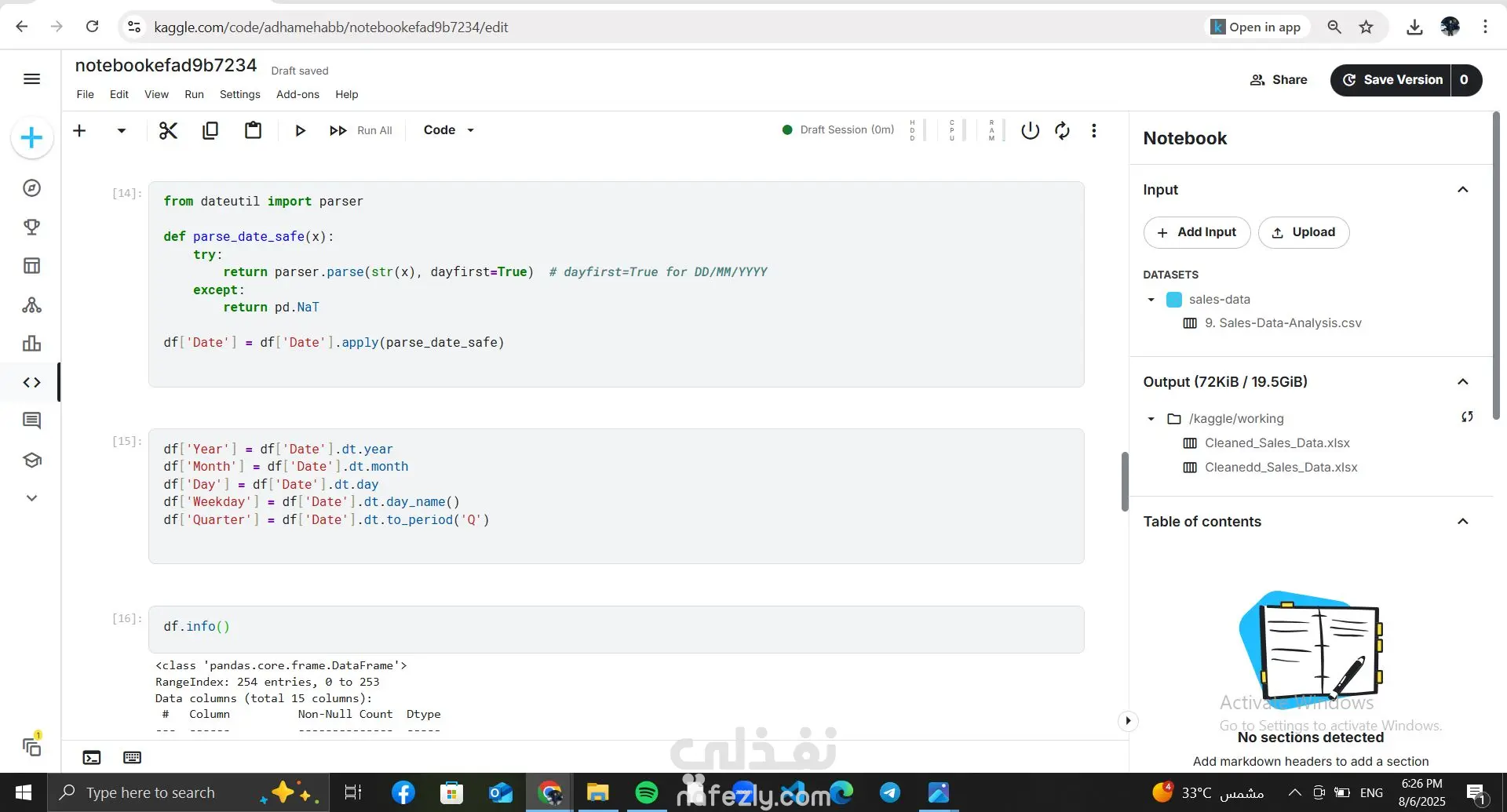The height and width of the screenshot is (812, 1507).
Task: Expand More chevron in left sidebar
Action: [x=31, y=498]
